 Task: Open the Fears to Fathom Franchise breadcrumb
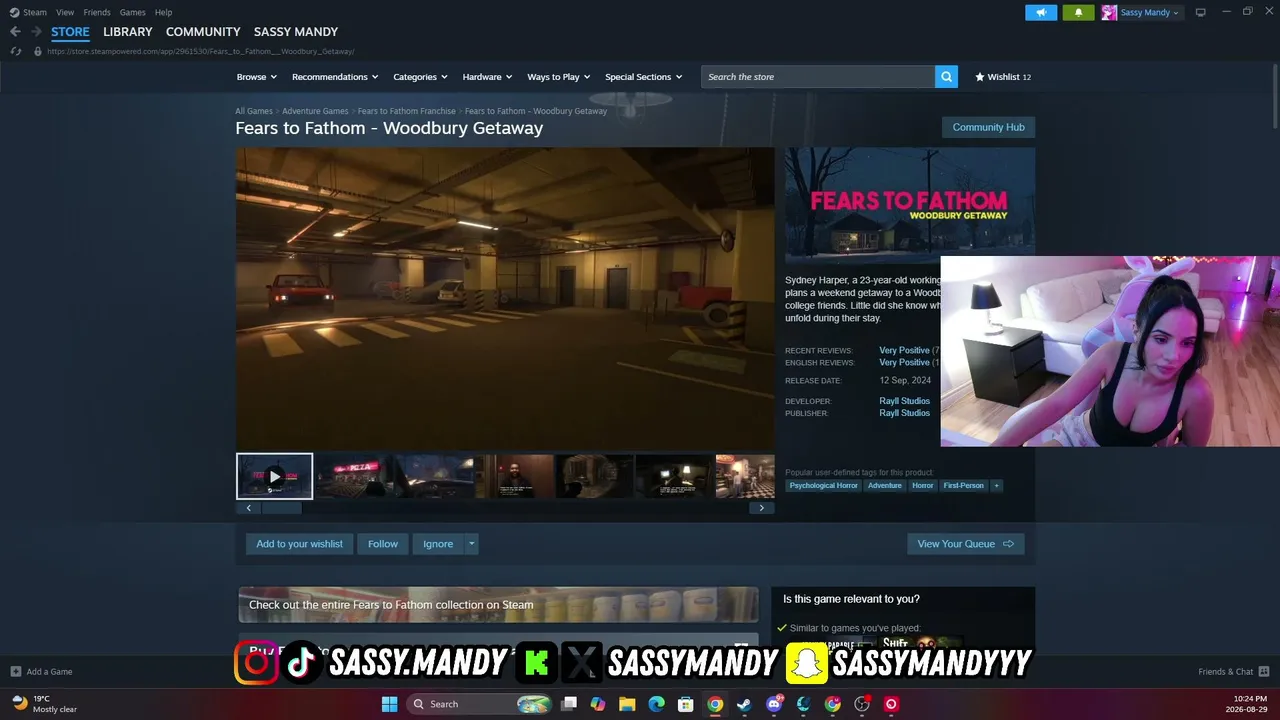pos(407,111)
